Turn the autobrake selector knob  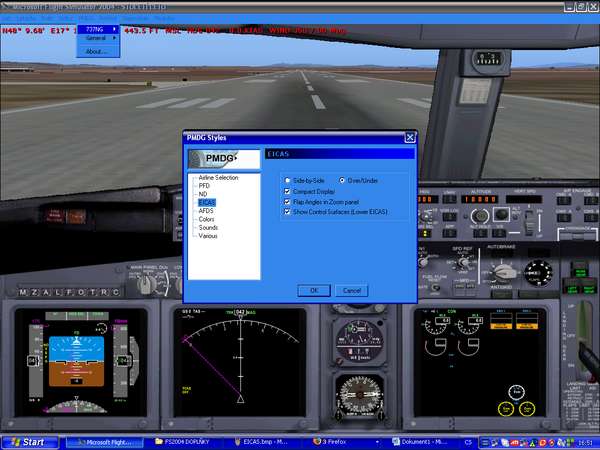click(504, 271)
